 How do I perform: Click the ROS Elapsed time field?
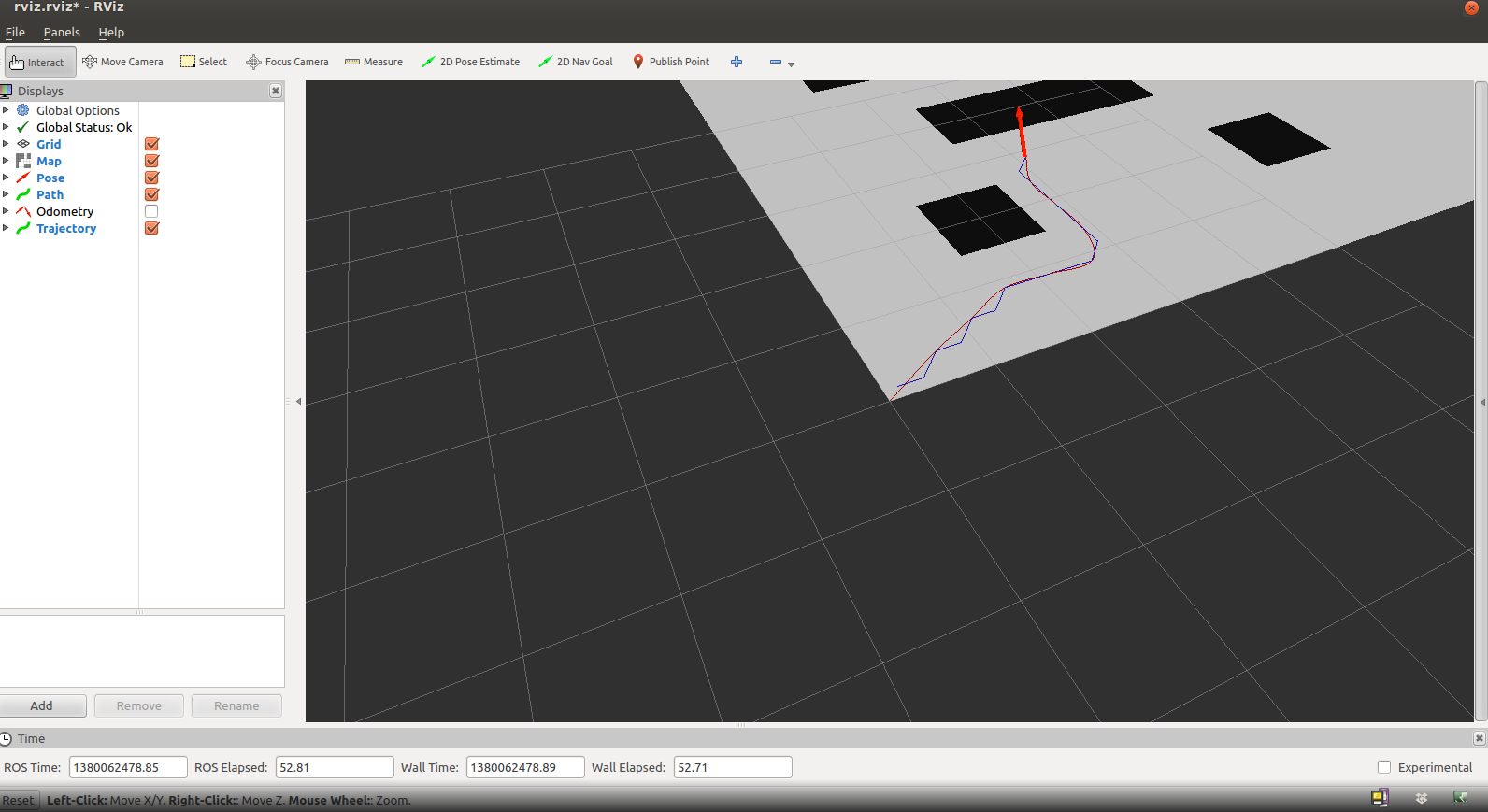[335, 767]
